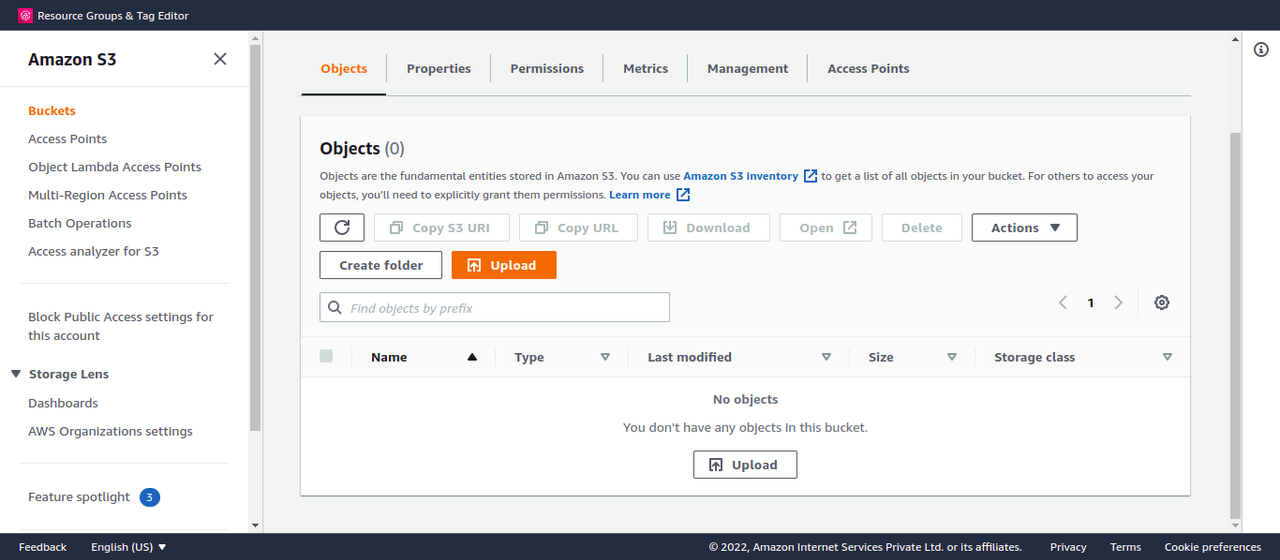
Task: Open the Terms footer link
Action: [1126, 547]
